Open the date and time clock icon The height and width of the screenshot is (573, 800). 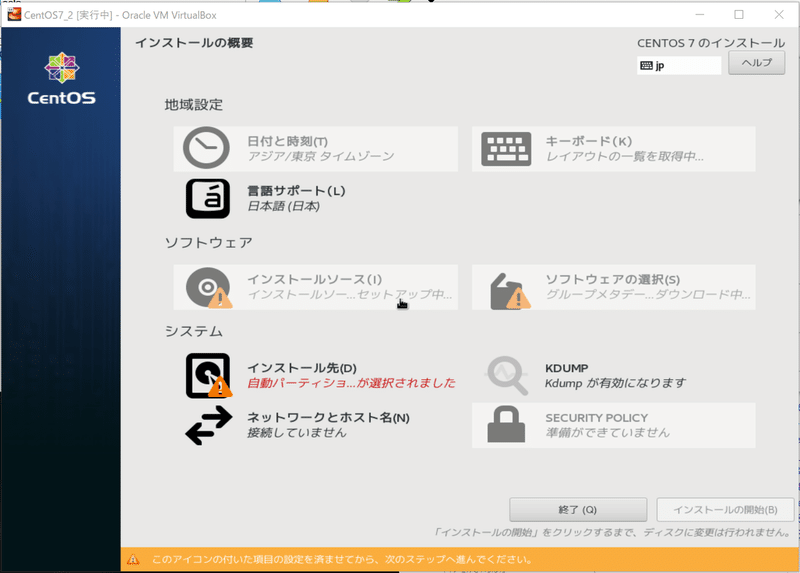tap(206, 148)
